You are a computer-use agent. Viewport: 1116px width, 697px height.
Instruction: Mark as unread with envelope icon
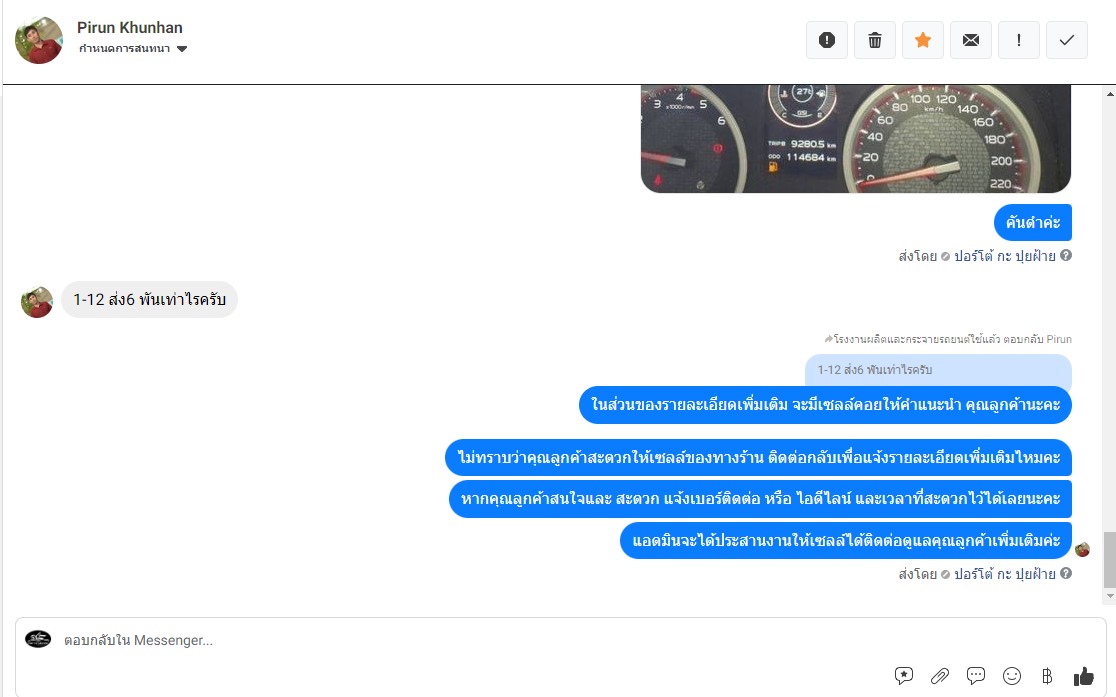971,40
